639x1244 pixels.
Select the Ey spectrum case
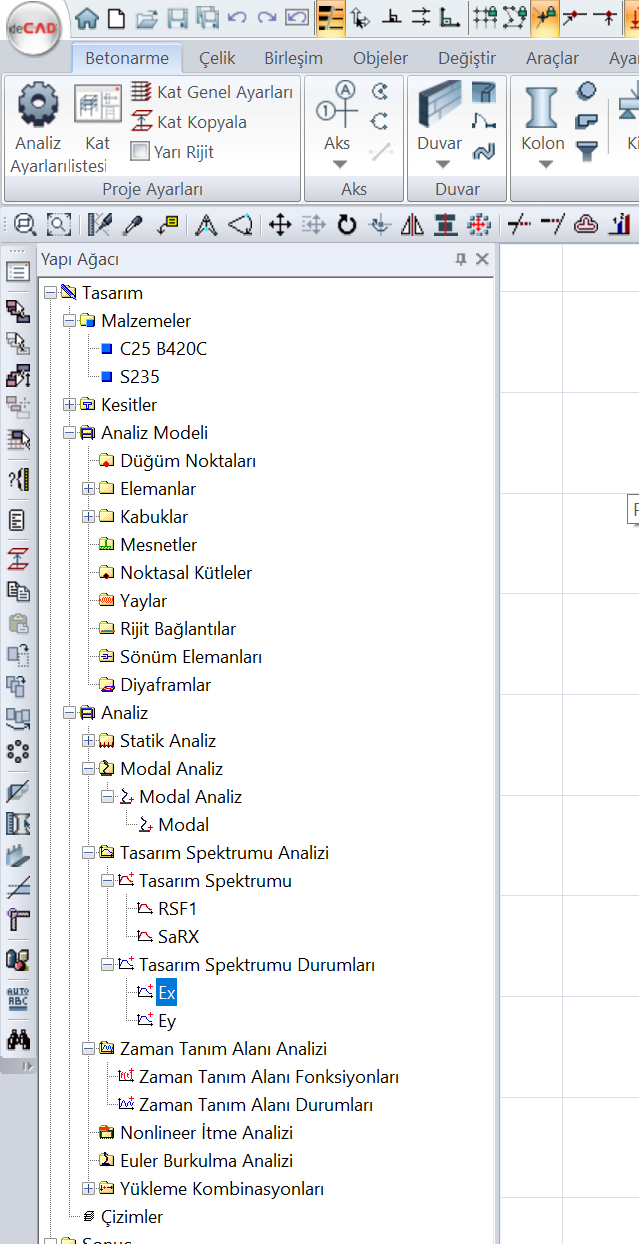coord(167,1021)
